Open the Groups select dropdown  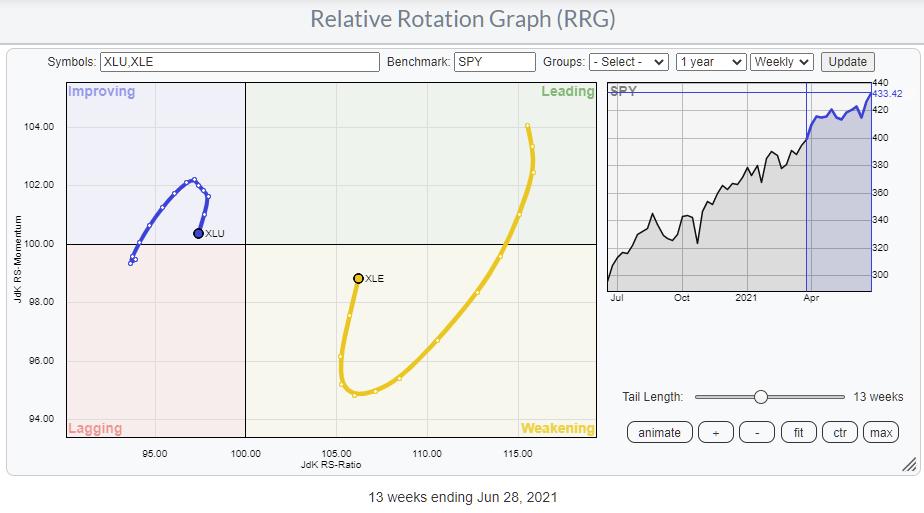pos(628,62)
